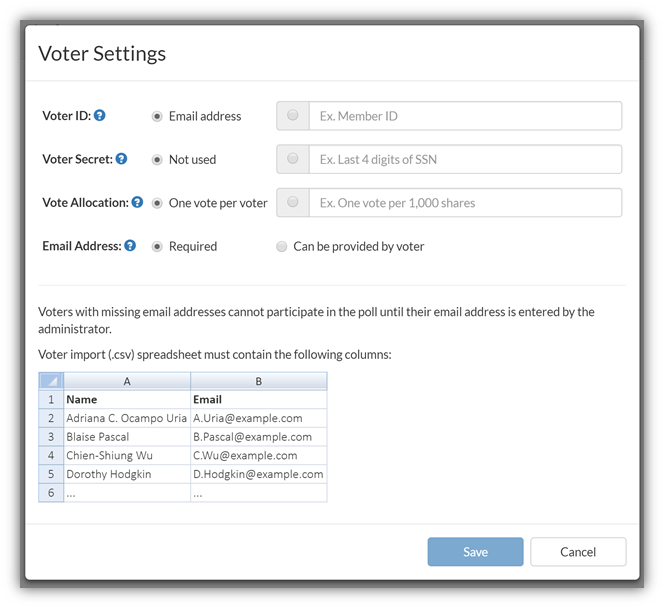This screenshot has height=608, width=664.
Task: Save the voter settings
Action: (475, 552)
